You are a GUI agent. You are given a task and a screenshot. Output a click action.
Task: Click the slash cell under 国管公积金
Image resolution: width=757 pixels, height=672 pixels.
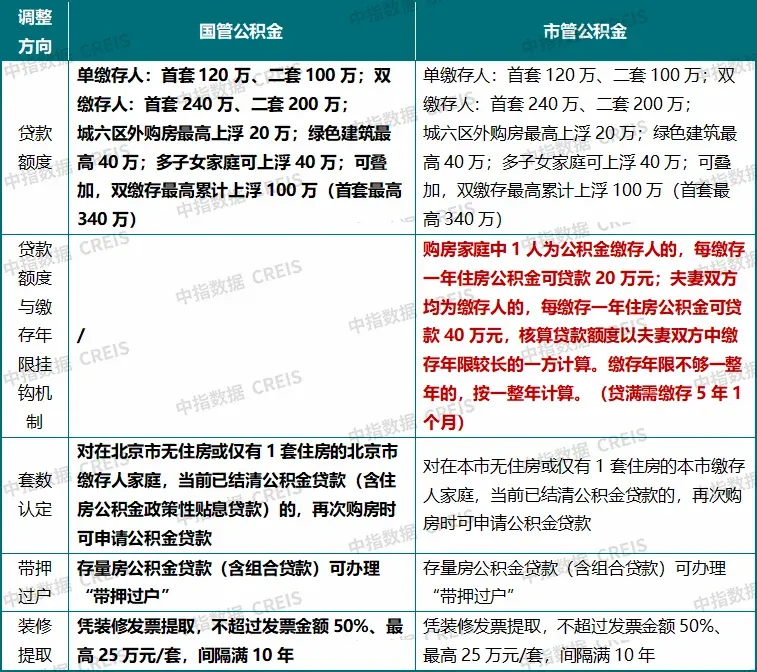click(x=242, y=336)
